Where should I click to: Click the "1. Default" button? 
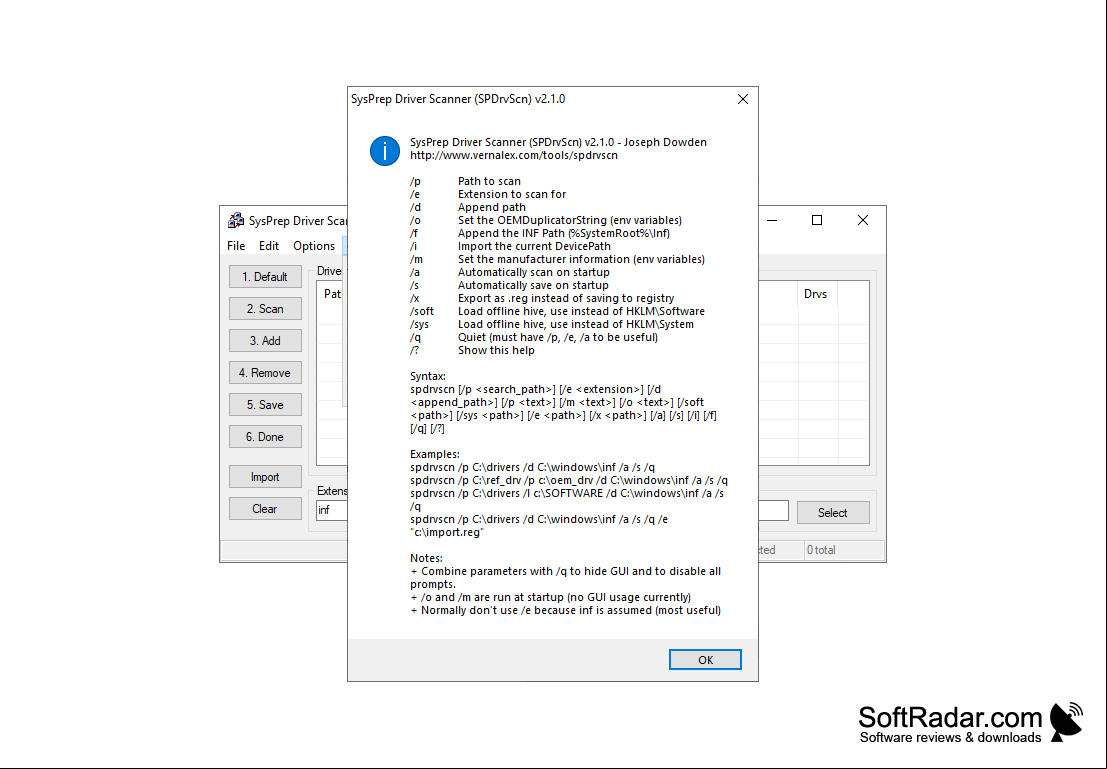coord(265,277)
